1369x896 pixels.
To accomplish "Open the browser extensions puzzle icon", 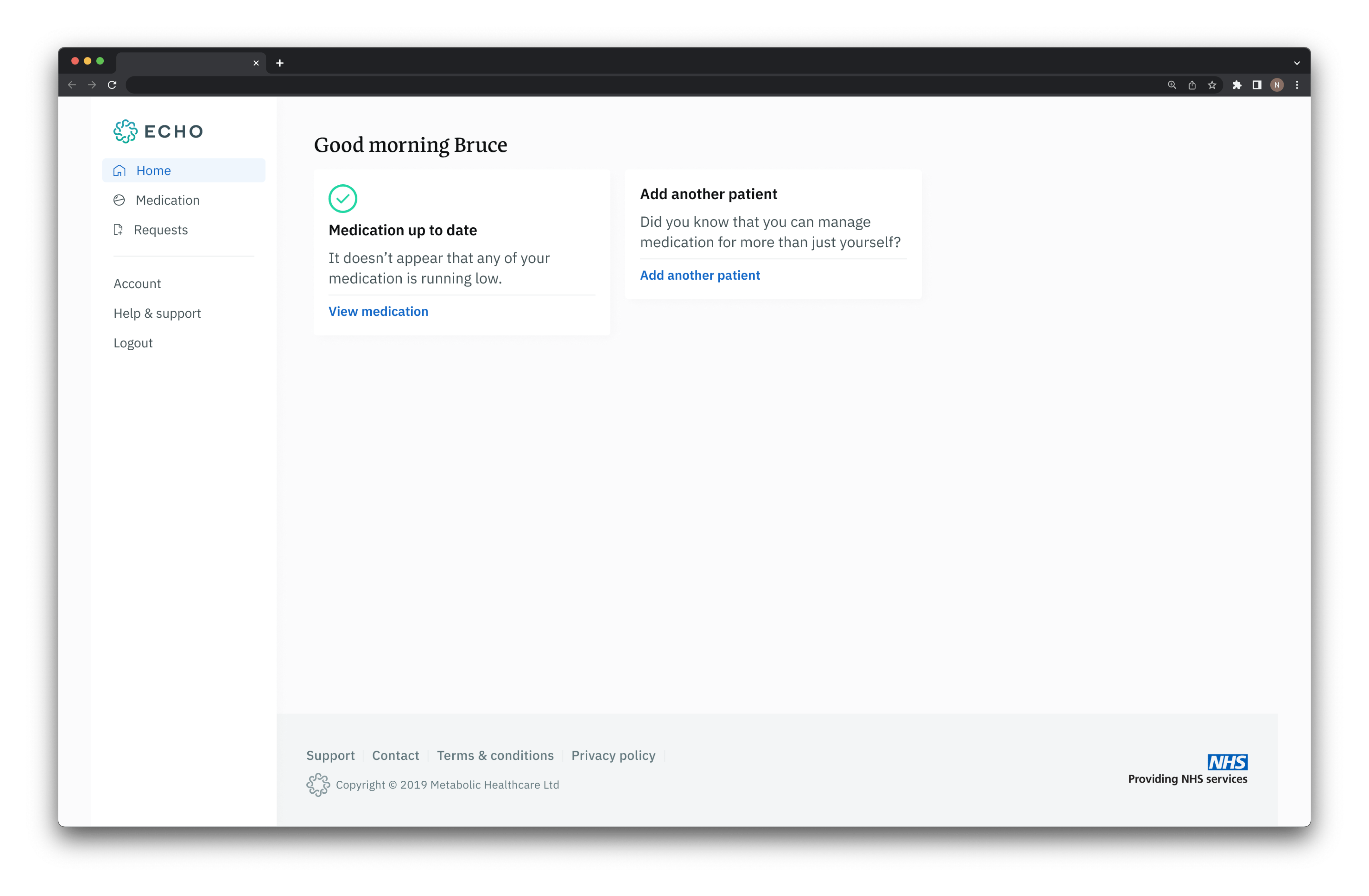I will coord(1237,85).
